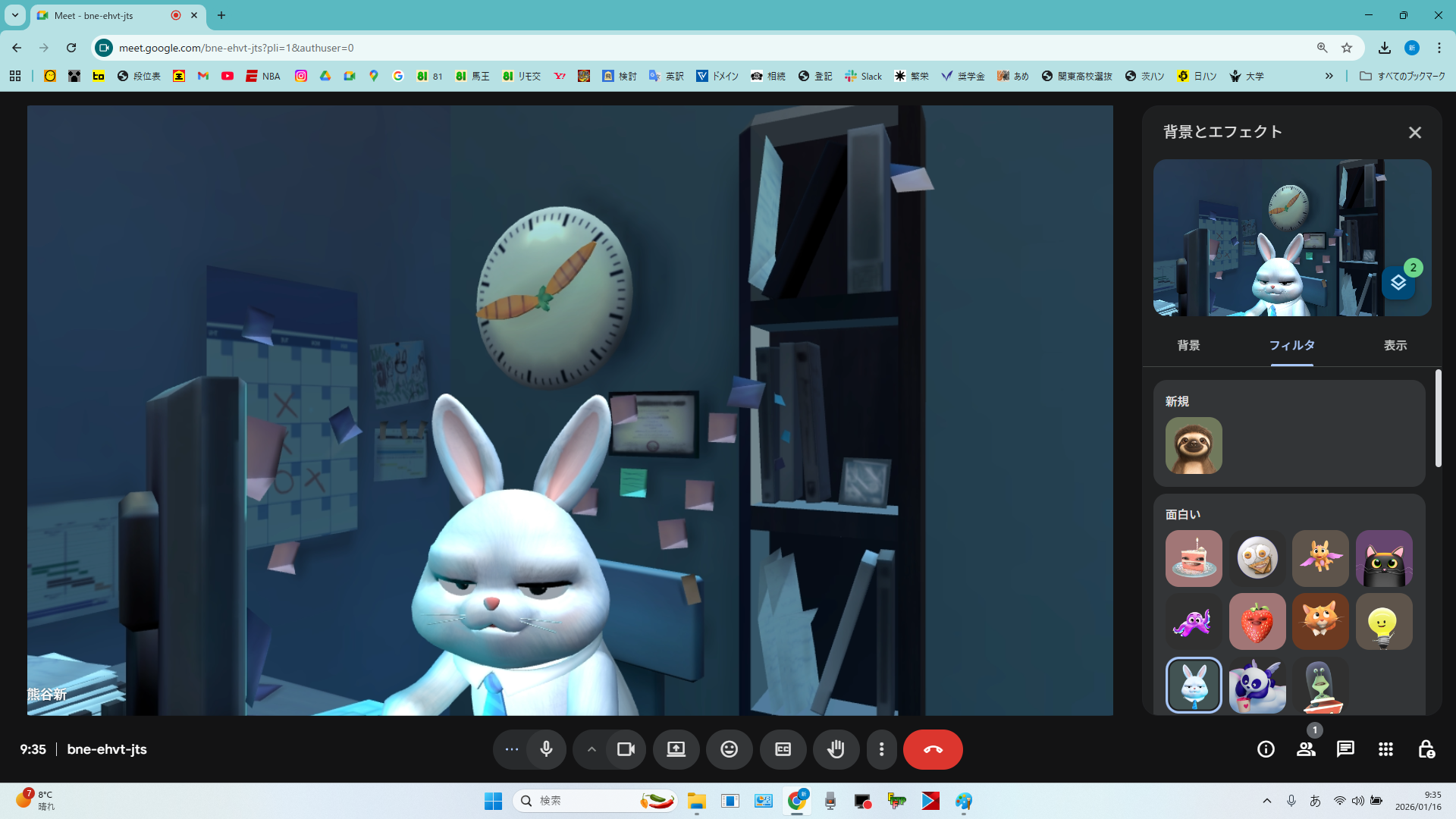Open the activities grid icon
1456x819 pixels.
[1385, 749]
